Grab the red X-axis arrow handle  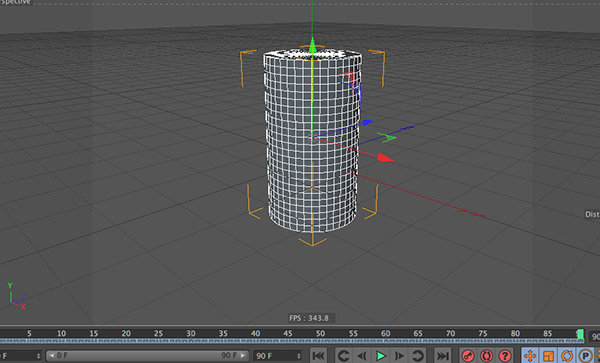[385, 158]
